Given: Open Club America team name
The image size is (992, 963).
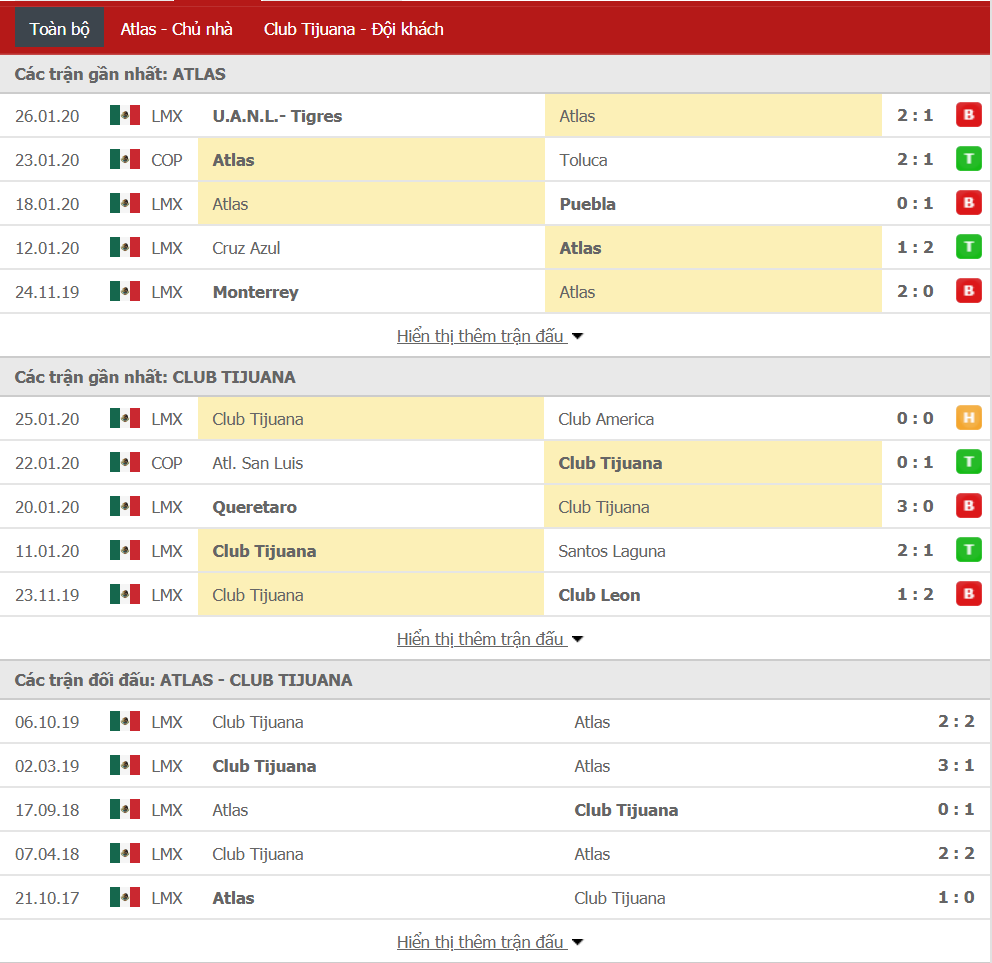Looking at the screenshot, I should [606, 419].
